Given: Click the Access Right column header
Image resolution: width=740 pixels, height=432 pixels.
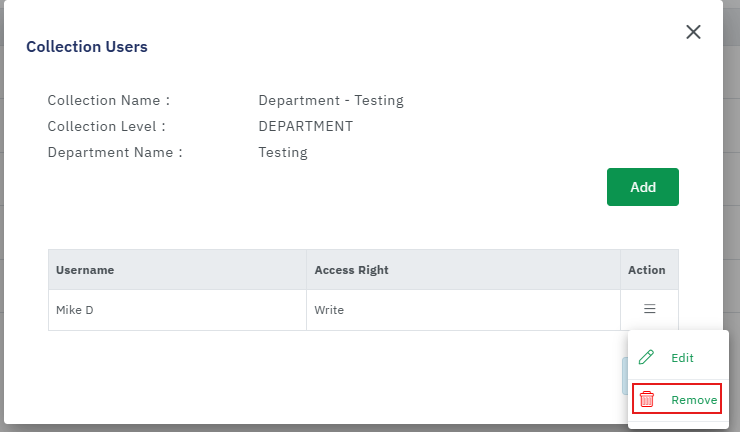Looking at the screenshot, I should tap(351, 270).
